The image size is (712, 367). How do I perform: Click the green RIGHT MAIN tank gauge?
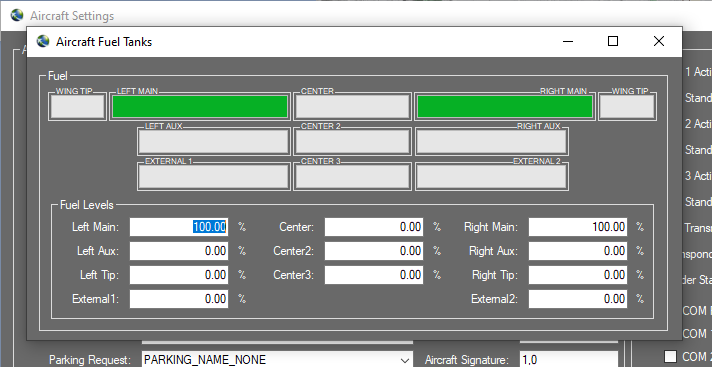(x=505, y=107)
